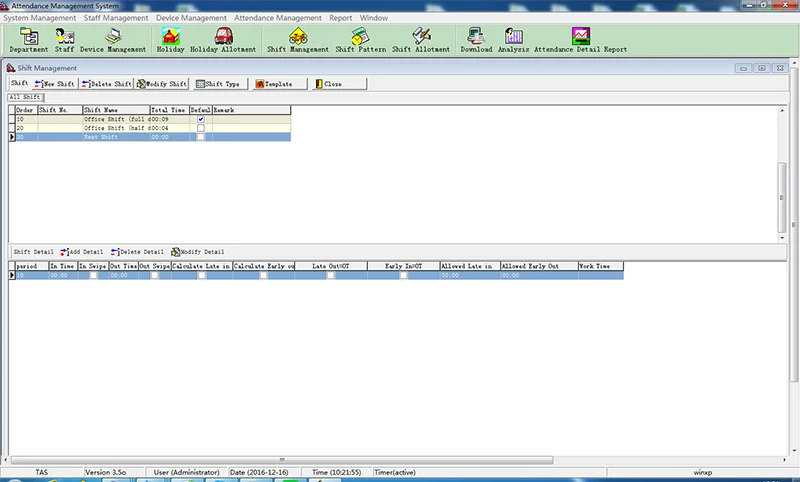Select the Rest Shift row
The image size is (800, 482).
coord(149,137)
